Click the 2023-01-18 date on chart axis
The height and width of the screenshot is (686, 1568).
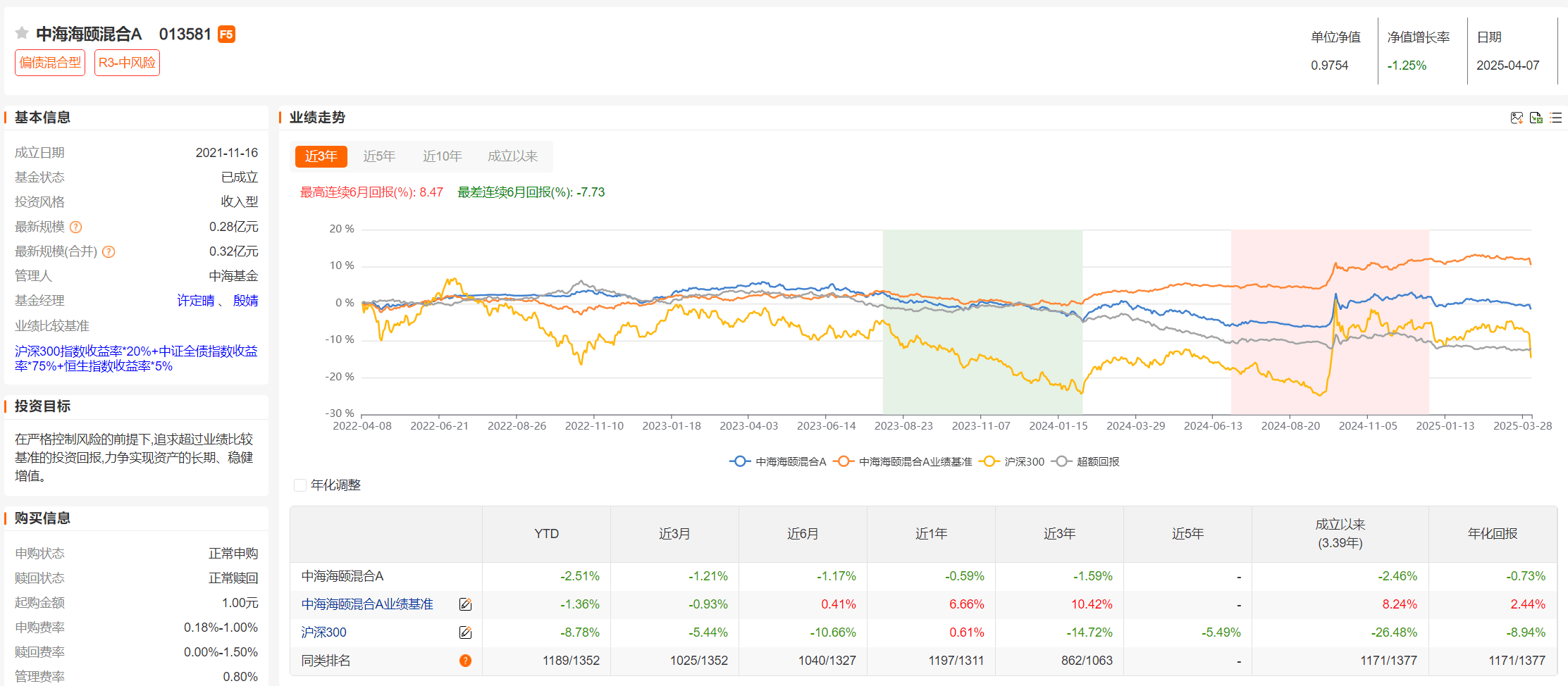click(672, 426)
